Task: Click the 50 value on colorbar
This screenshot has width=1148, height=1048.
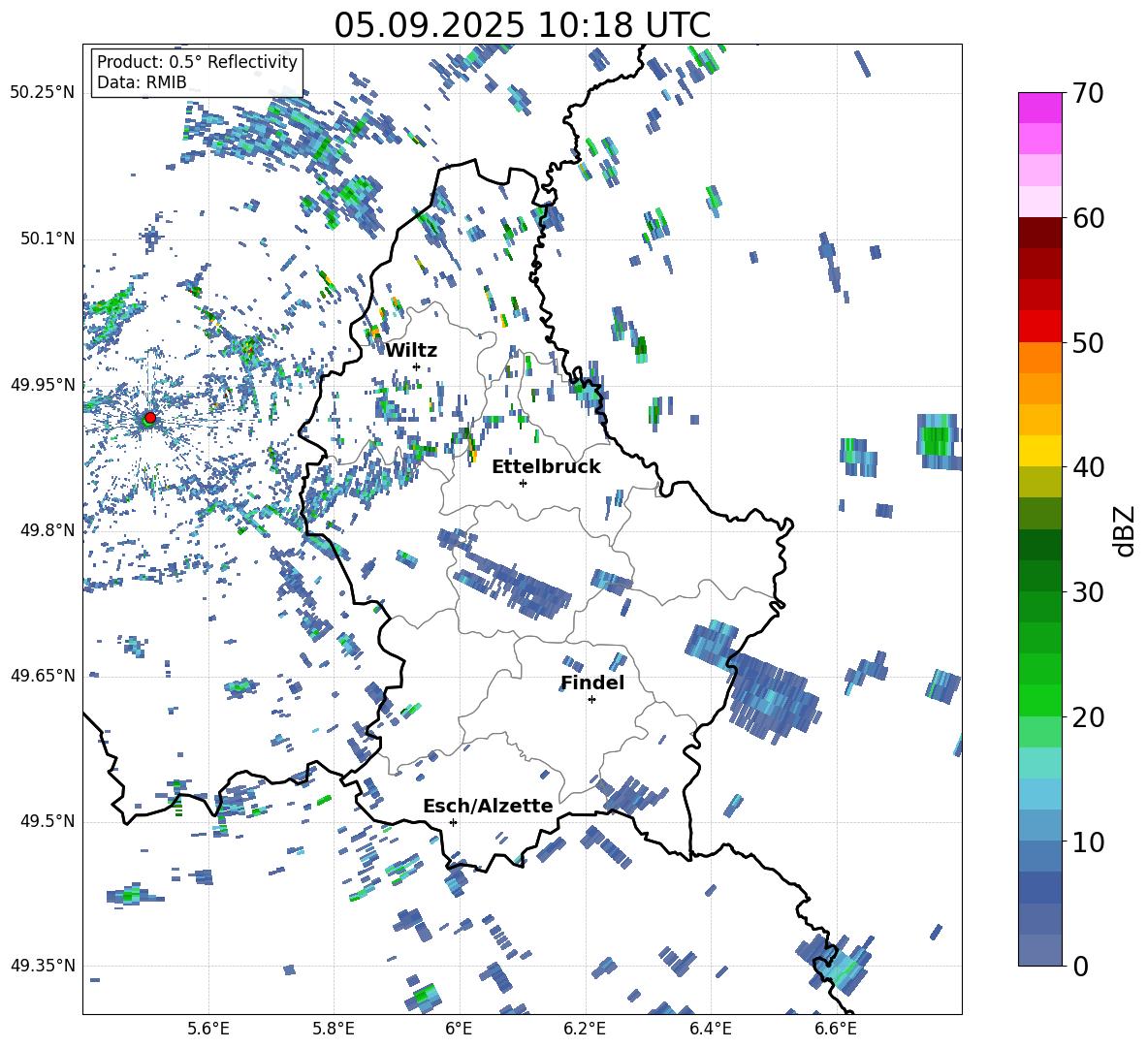Action: pos(1088,342)
